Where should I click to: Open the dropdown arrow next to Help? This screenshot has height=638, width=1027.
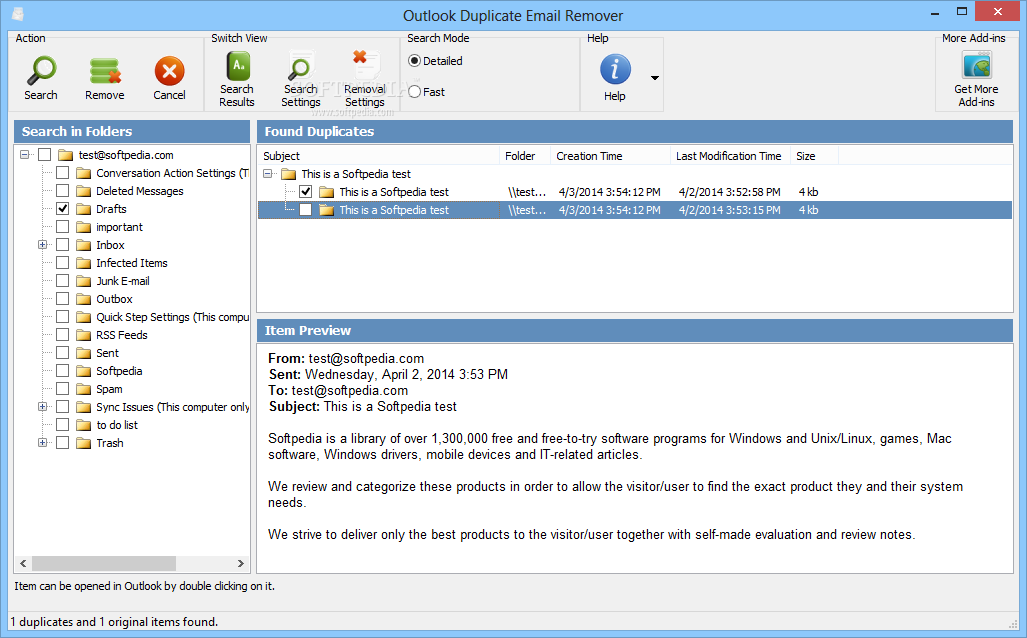654,78
